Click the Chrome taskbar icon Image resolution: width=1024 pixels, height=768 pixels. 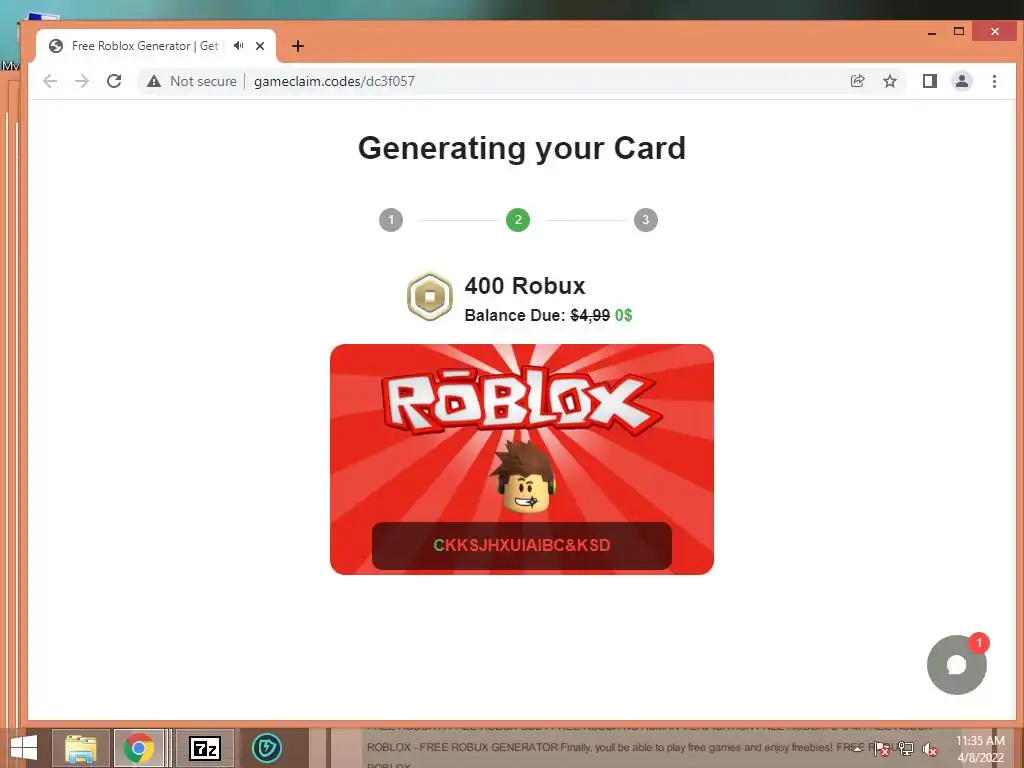(138, 748)
